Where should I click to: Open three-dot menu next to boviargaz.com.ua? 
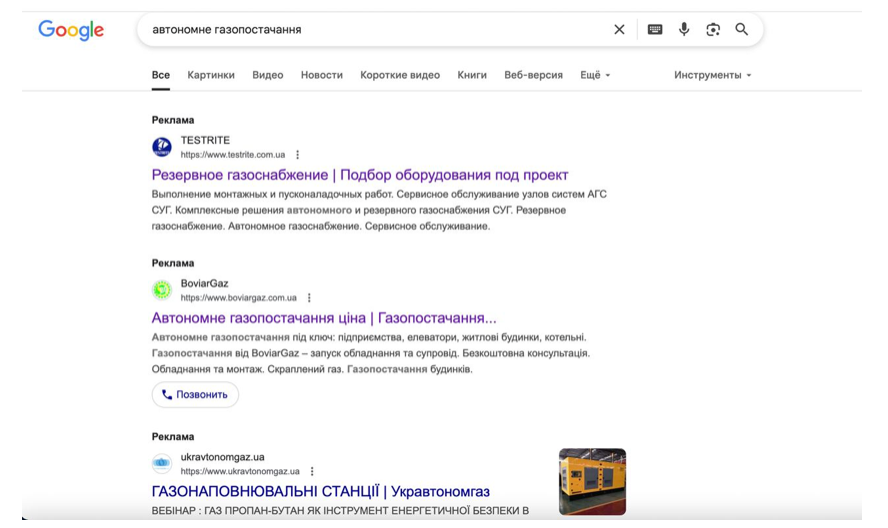[309, 298]
